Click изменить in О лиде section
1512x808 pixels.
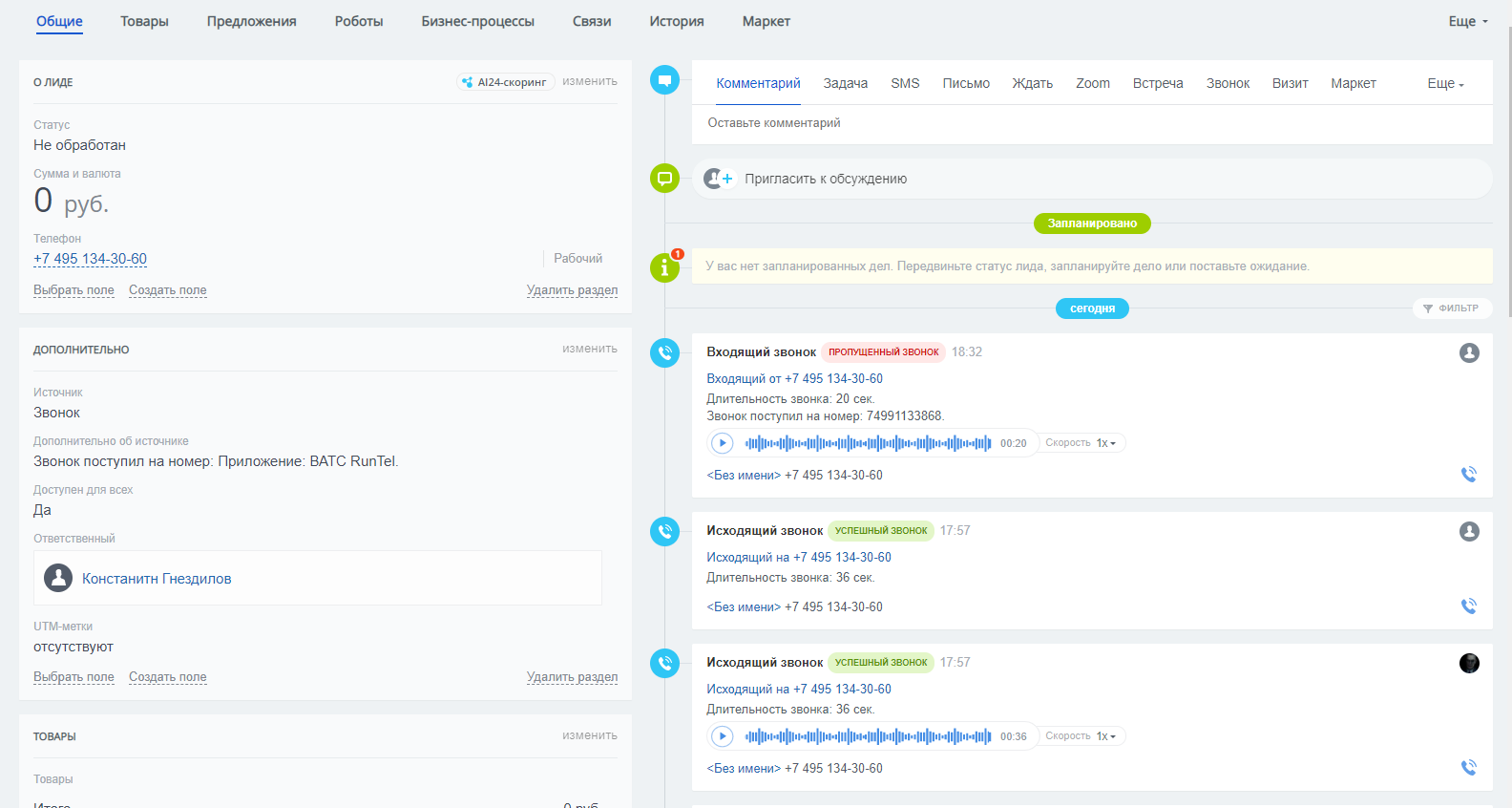click(590, 82)
